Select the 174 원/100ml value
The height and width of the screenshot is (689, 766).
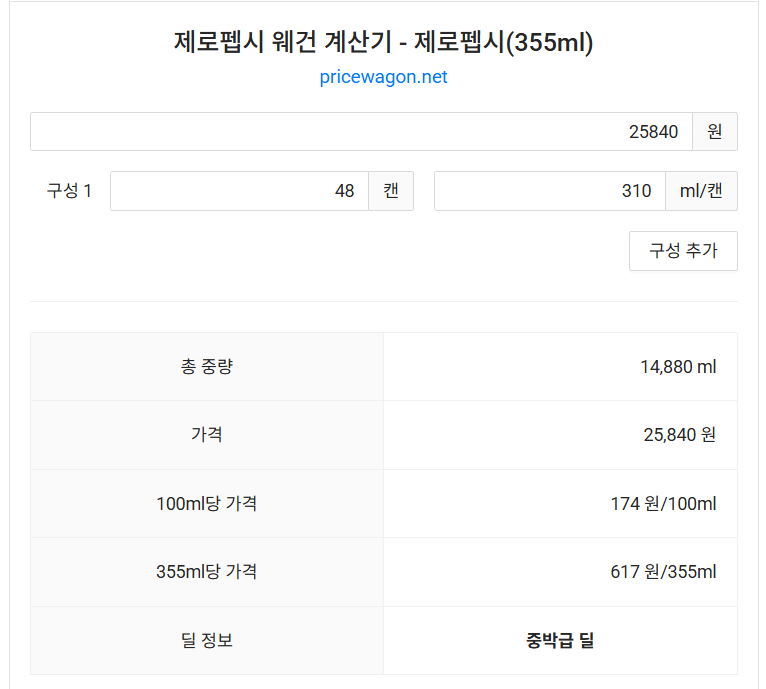(663, 503)
